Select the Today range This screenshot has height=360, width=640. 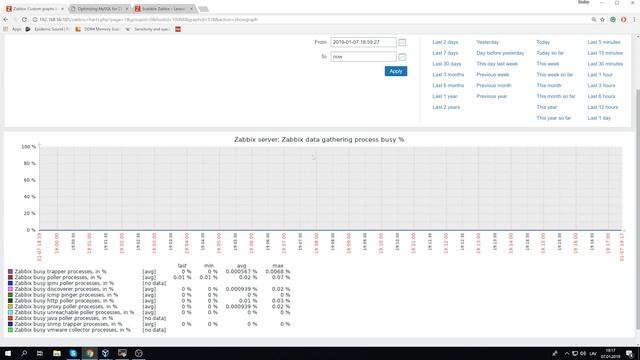[x=543, y=42]
